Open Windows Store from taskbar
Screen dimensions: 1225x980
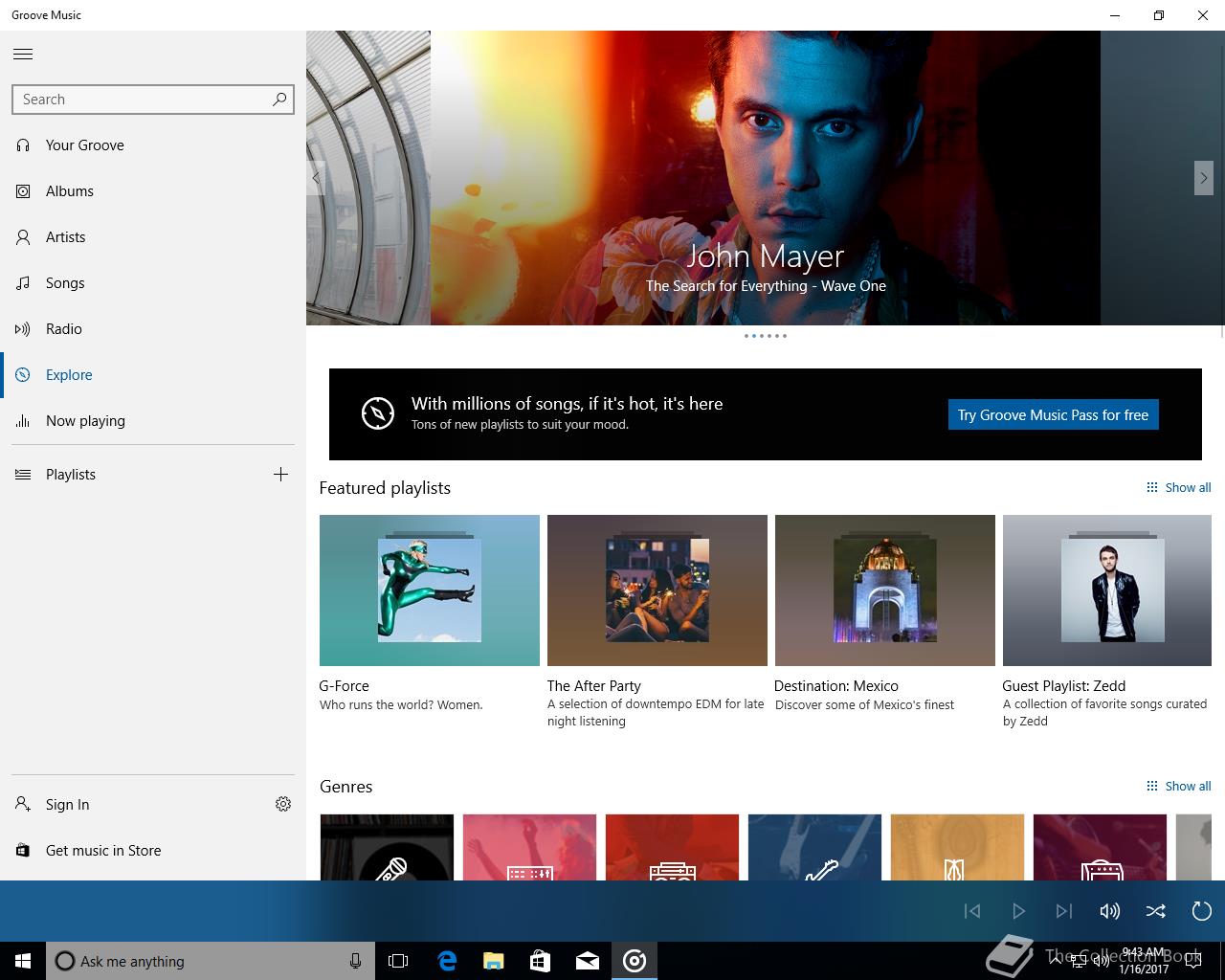point(540,961)
